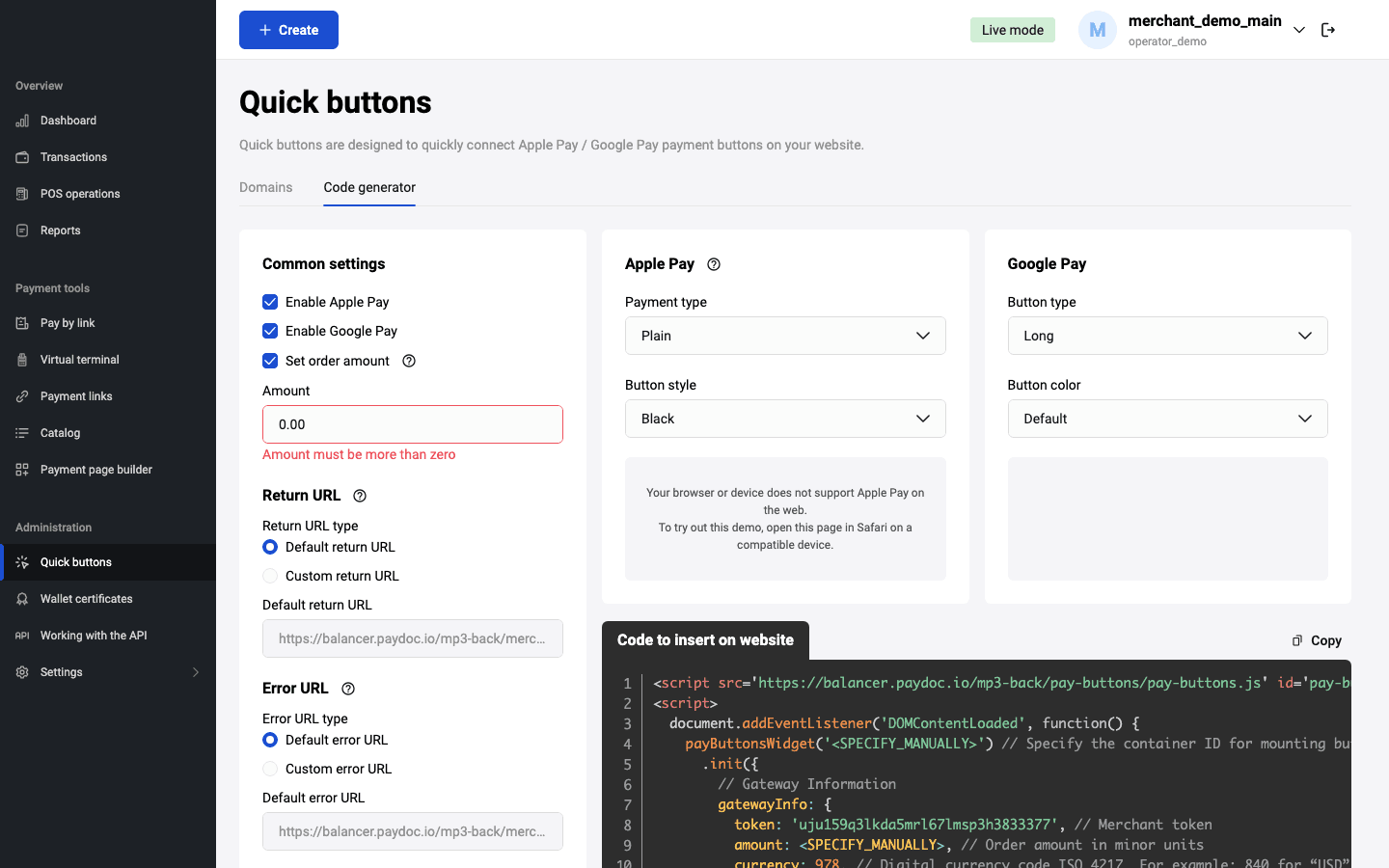The image size is (1389, 868).
Task: Open Wallet certificates menu item
Action: pos(108,599)
